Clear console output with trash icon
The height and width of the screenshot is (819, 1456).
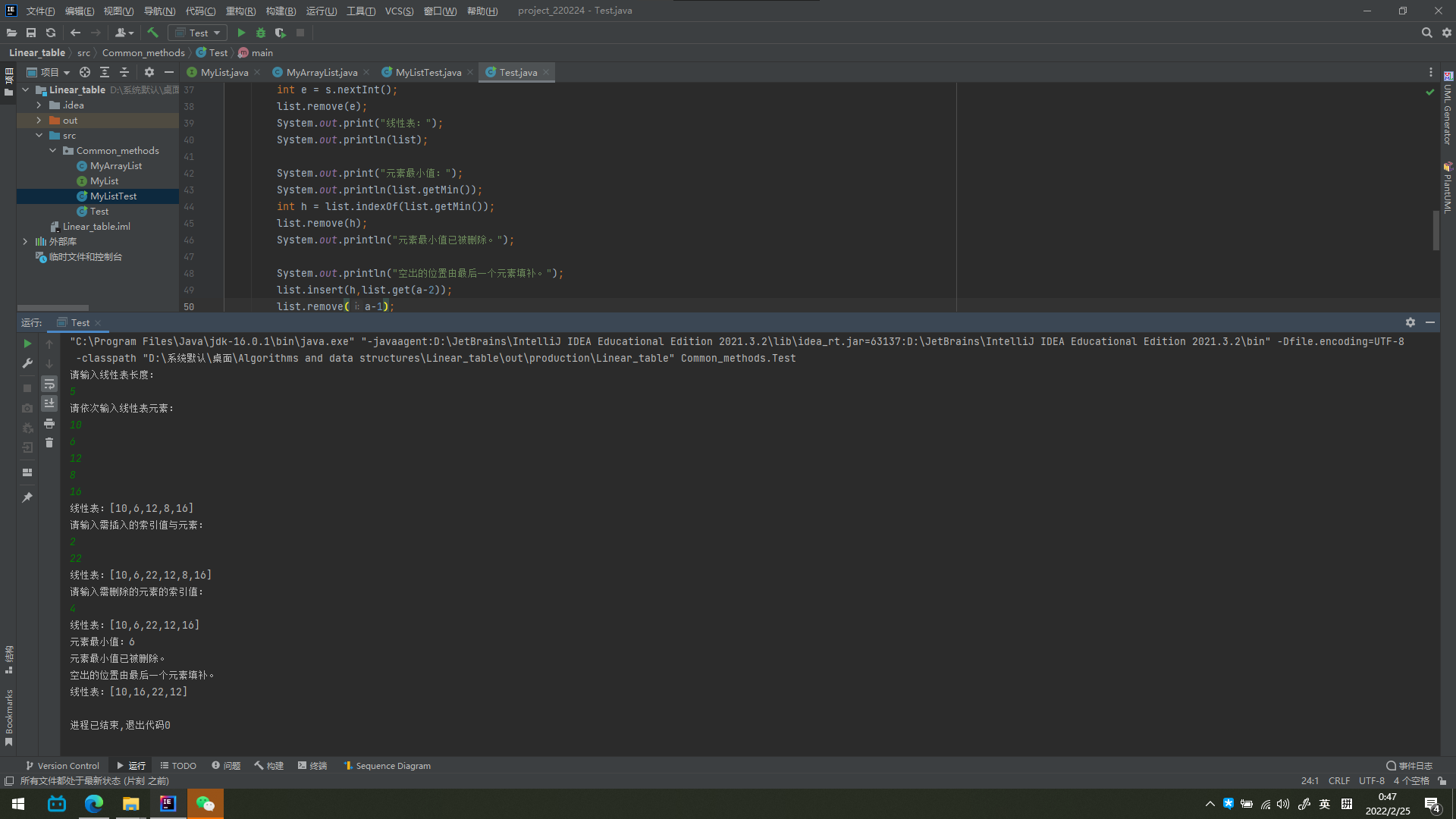tap(49, 443)
